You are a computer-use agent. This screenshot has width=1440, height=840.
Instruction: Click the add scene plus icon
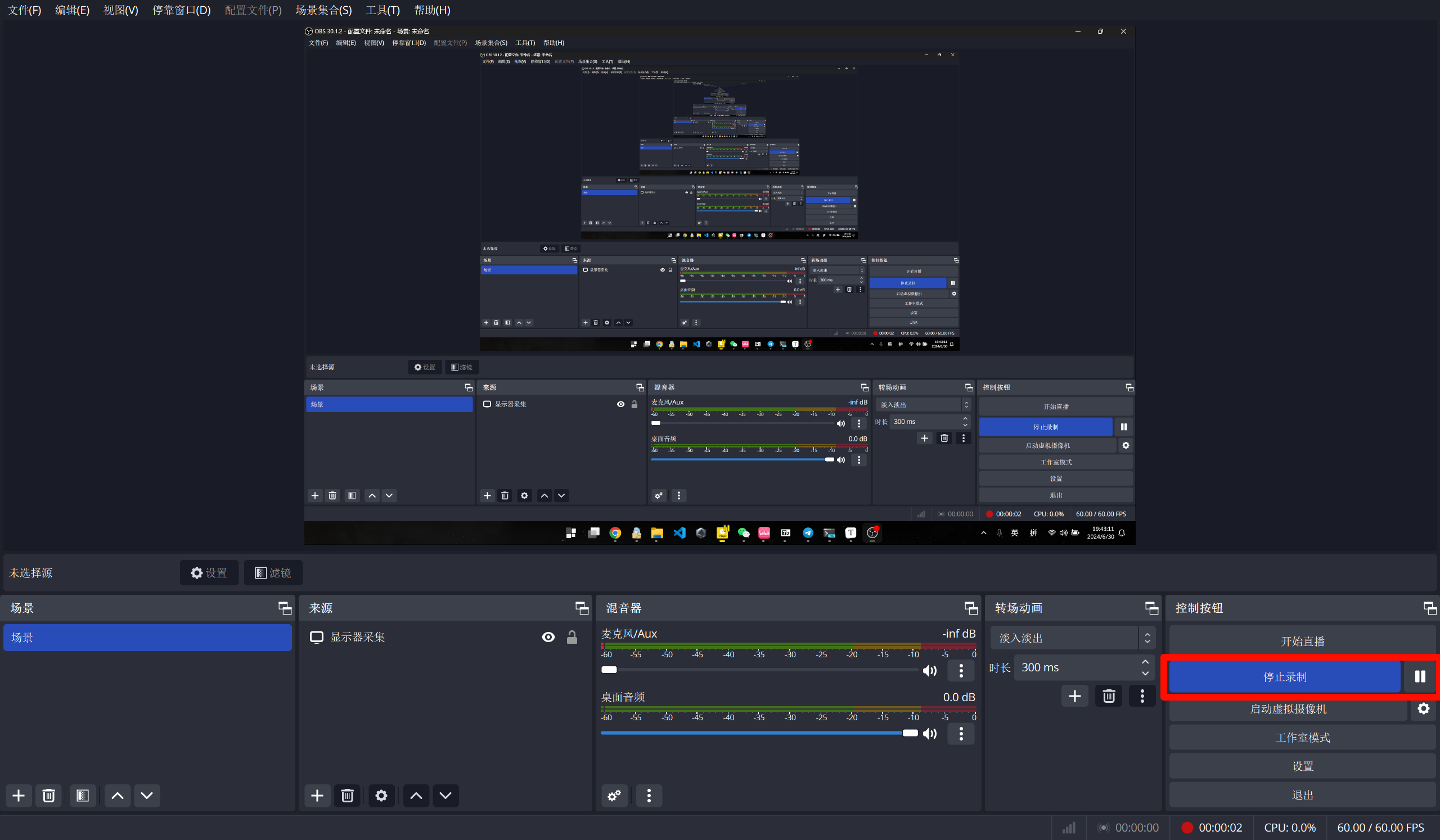click(x=19, y=796)
